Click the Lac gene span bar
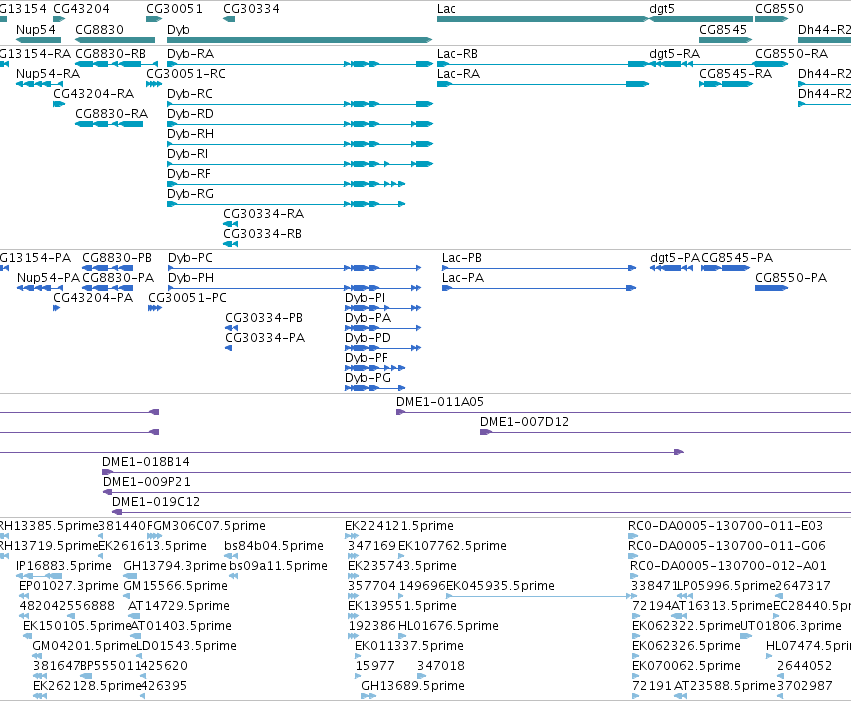The height and width of the screenshot is (701, 851). click(542, 20)
